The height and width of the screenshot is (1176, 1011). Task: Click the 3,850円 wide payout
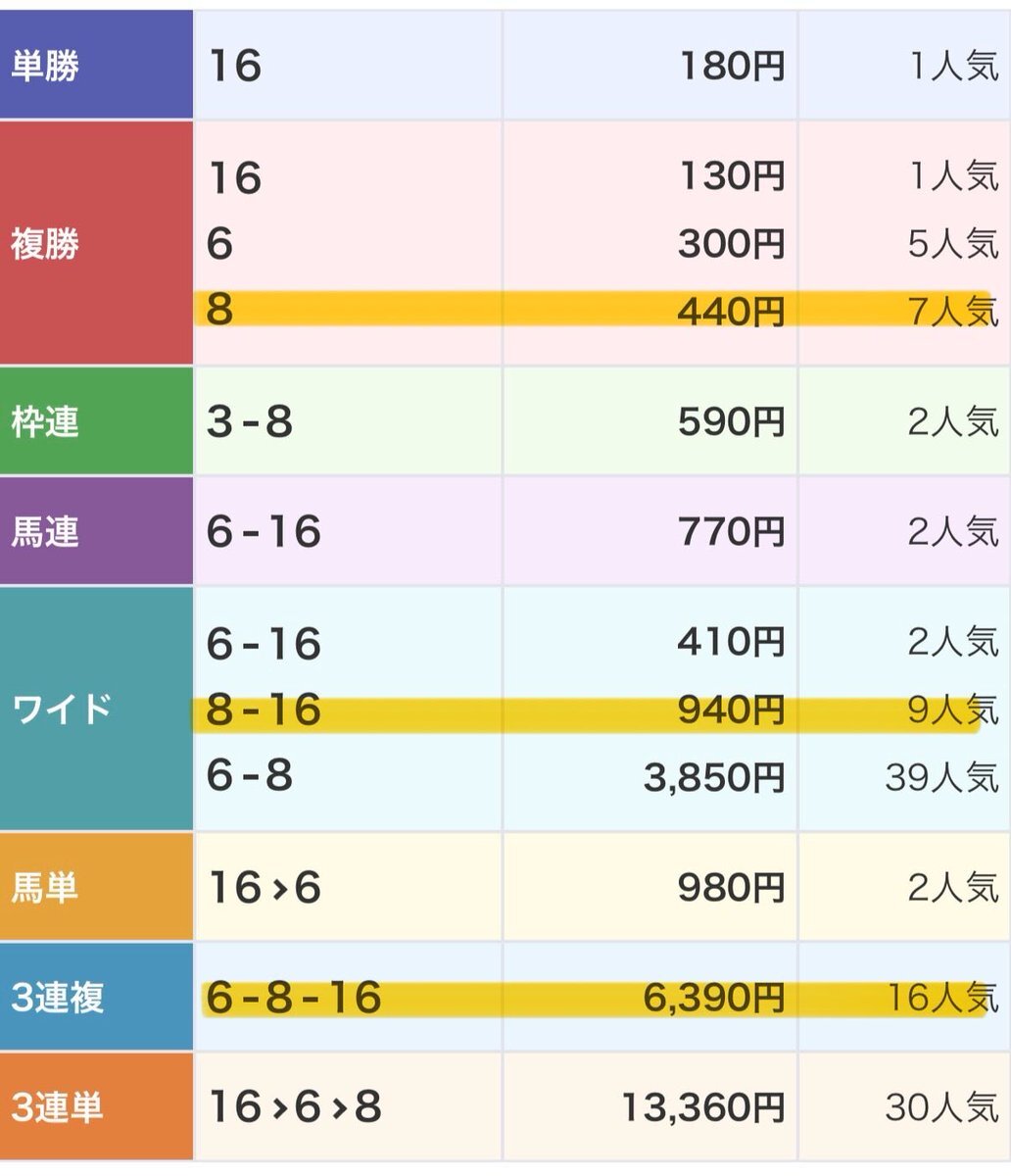pos(714,776)
